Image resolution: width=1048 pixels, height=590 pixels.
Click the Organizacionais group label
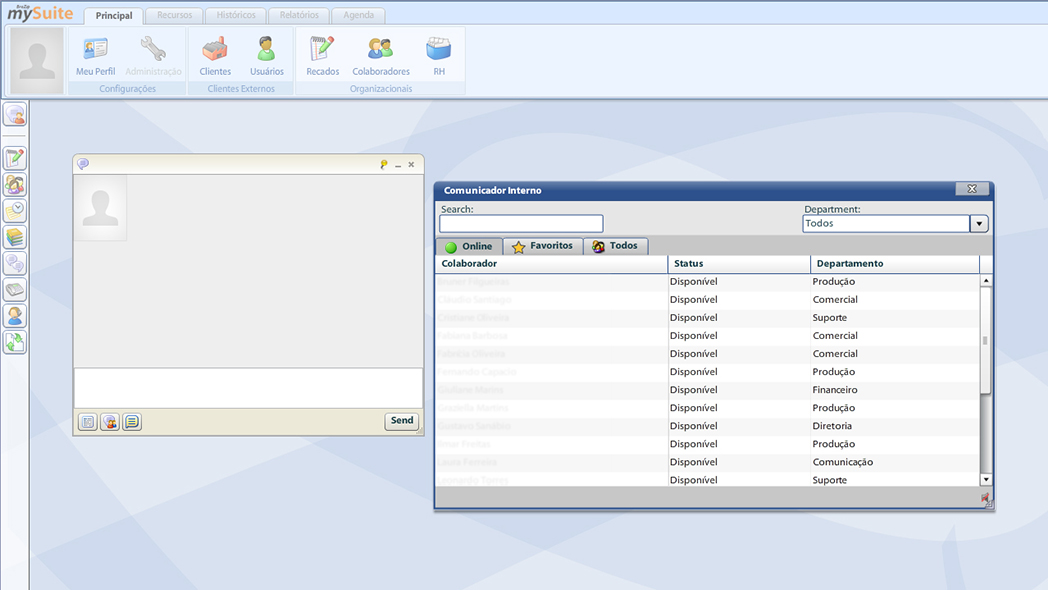point(381,89)
